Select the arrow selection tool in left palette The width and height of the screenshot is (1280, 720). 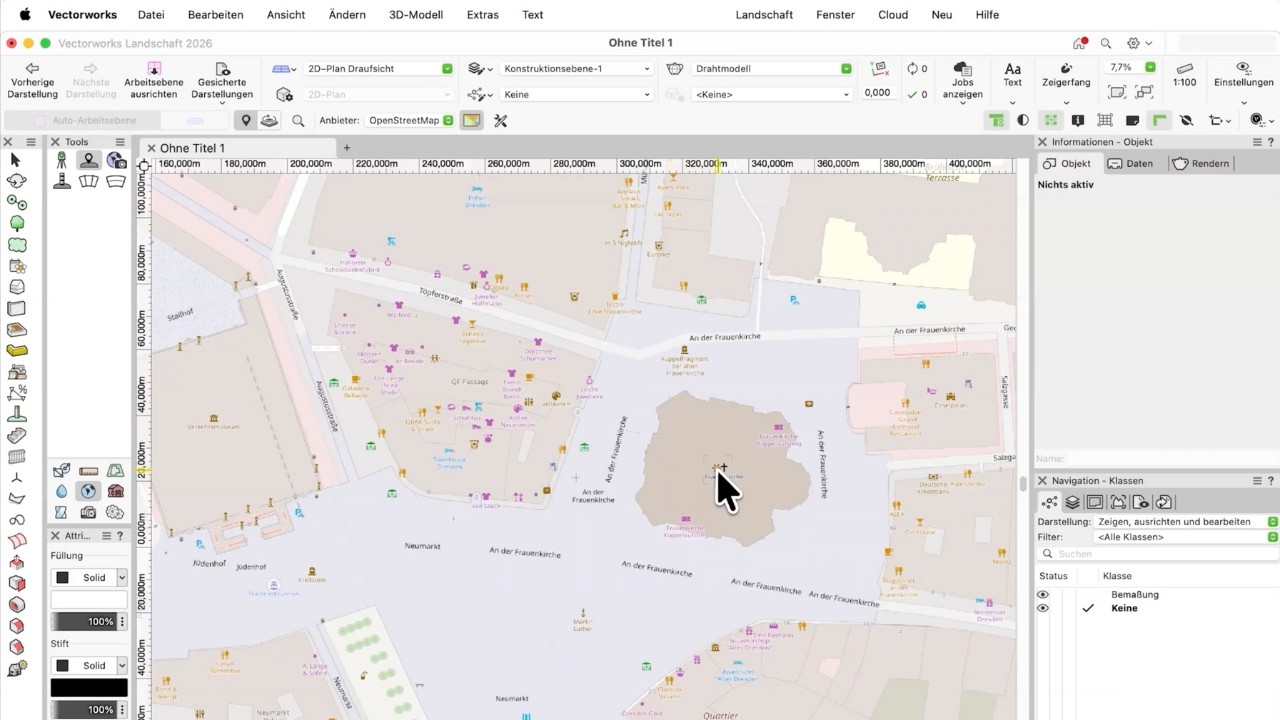tap(15, 160)
